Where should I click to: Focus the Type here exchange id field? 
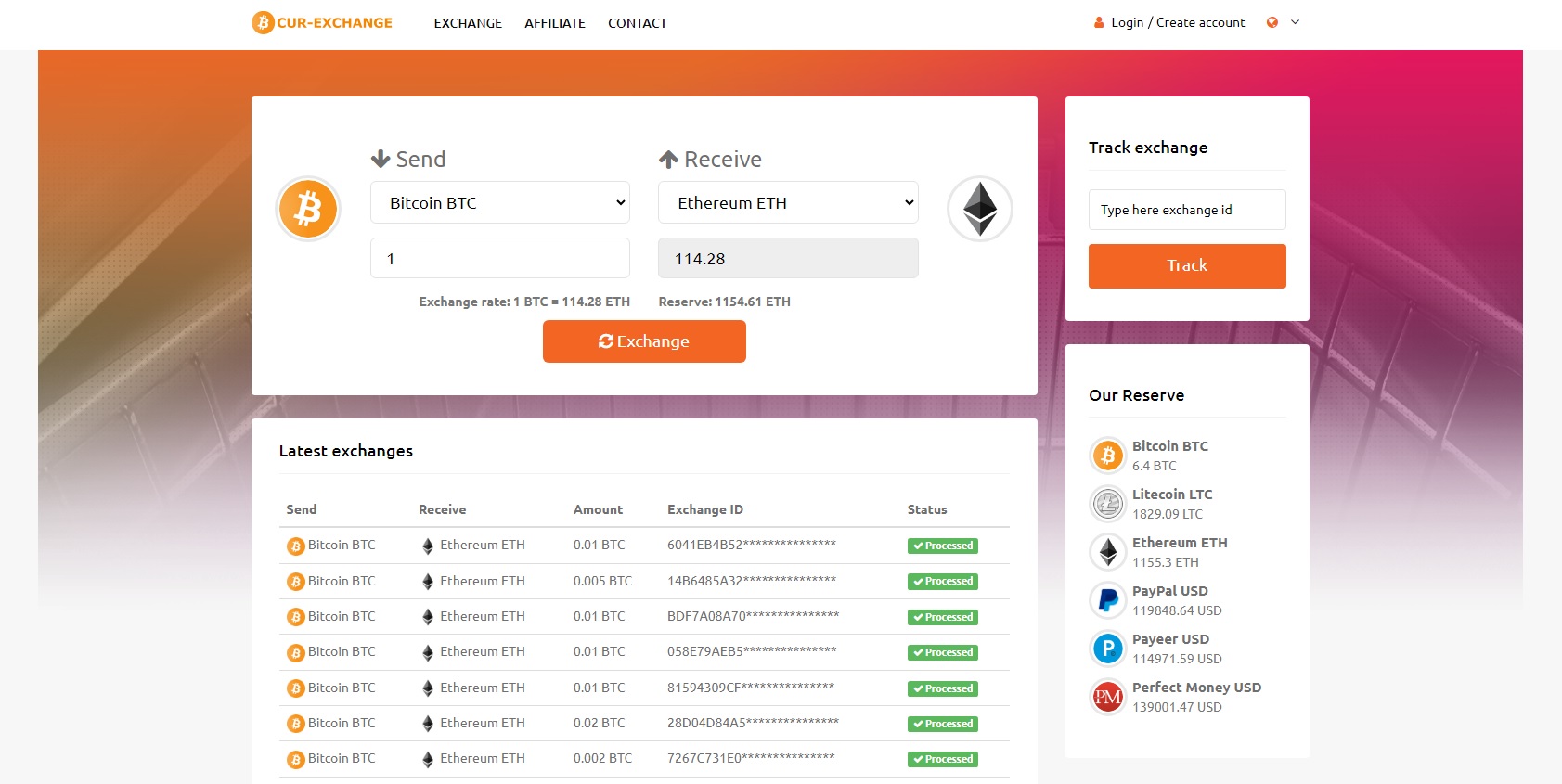1187,210
